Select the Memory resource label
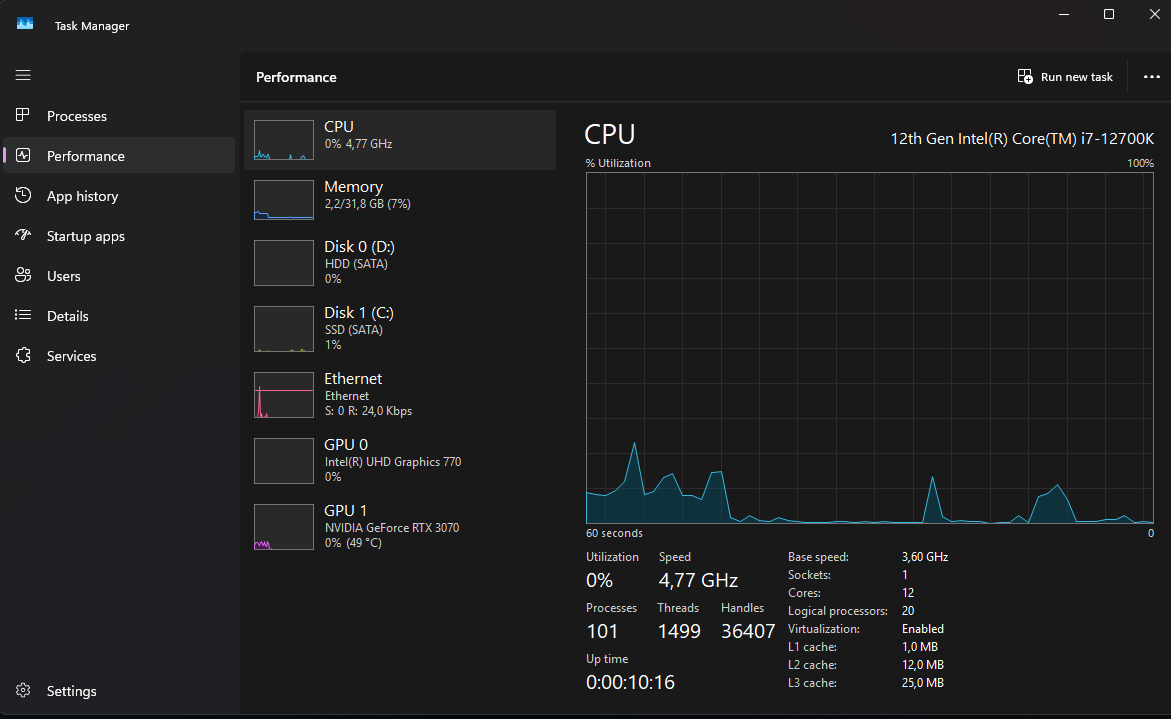The width and height of the screenshot is (1171, 719). coord(353,187)
